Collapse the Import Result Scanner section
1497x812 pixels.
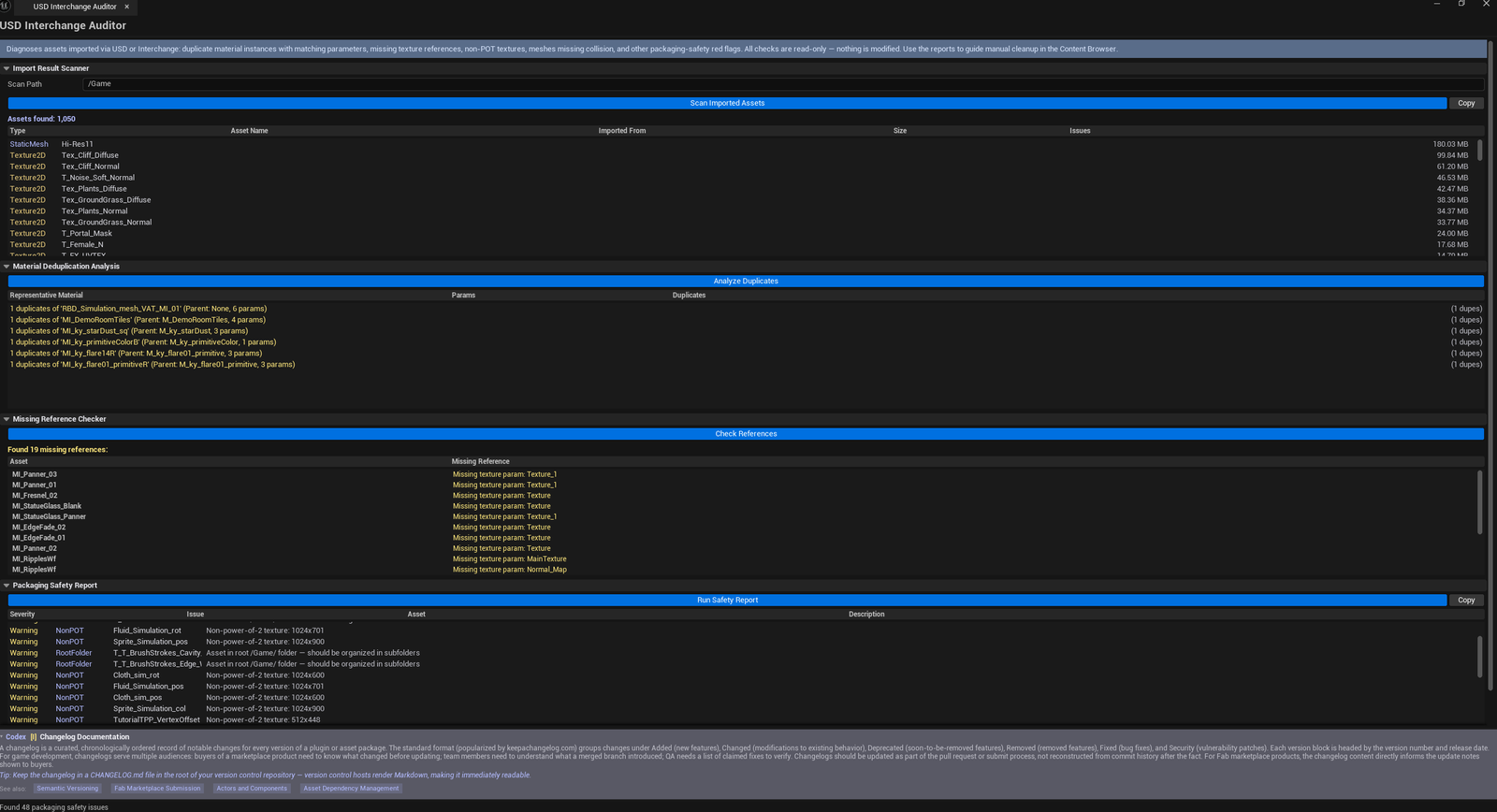7,68
